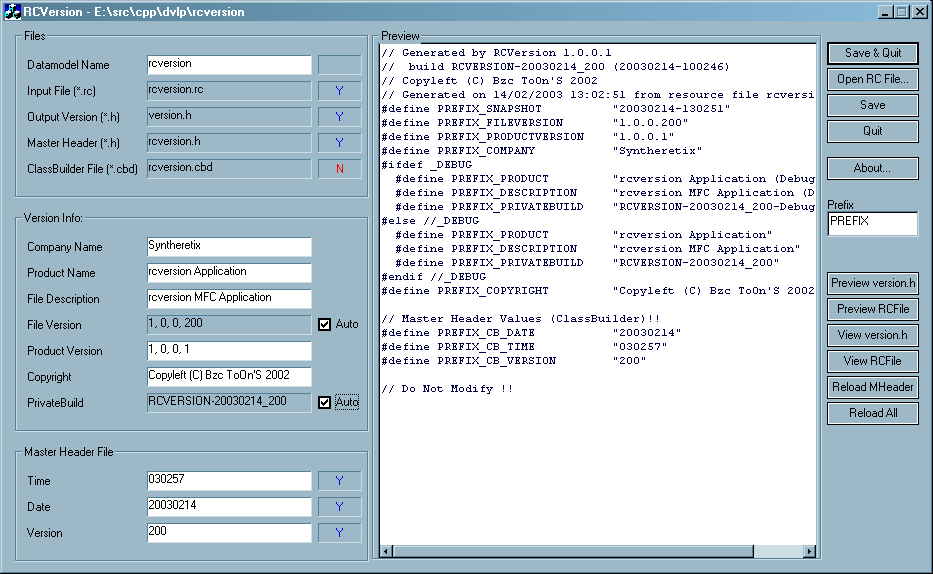Click Y button next to Time field

tap(339, 481)
